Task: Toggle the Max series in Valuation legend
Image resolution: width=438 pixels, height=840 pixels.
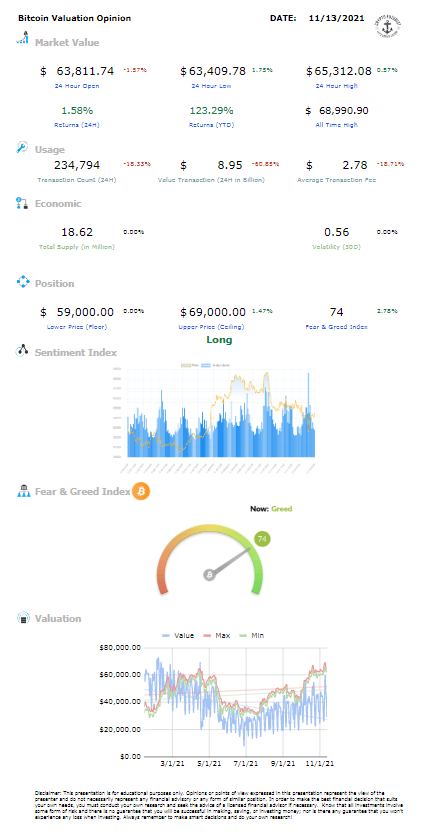Action: [x=216, y=635]
